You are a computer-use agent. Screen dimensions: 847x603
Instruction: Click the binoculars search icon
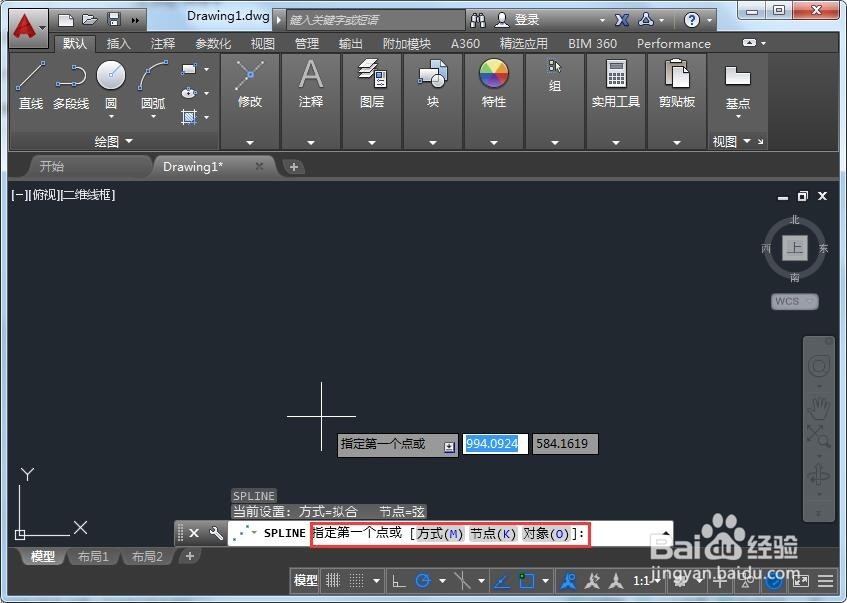pyautogui.click(x=478, y=21)
